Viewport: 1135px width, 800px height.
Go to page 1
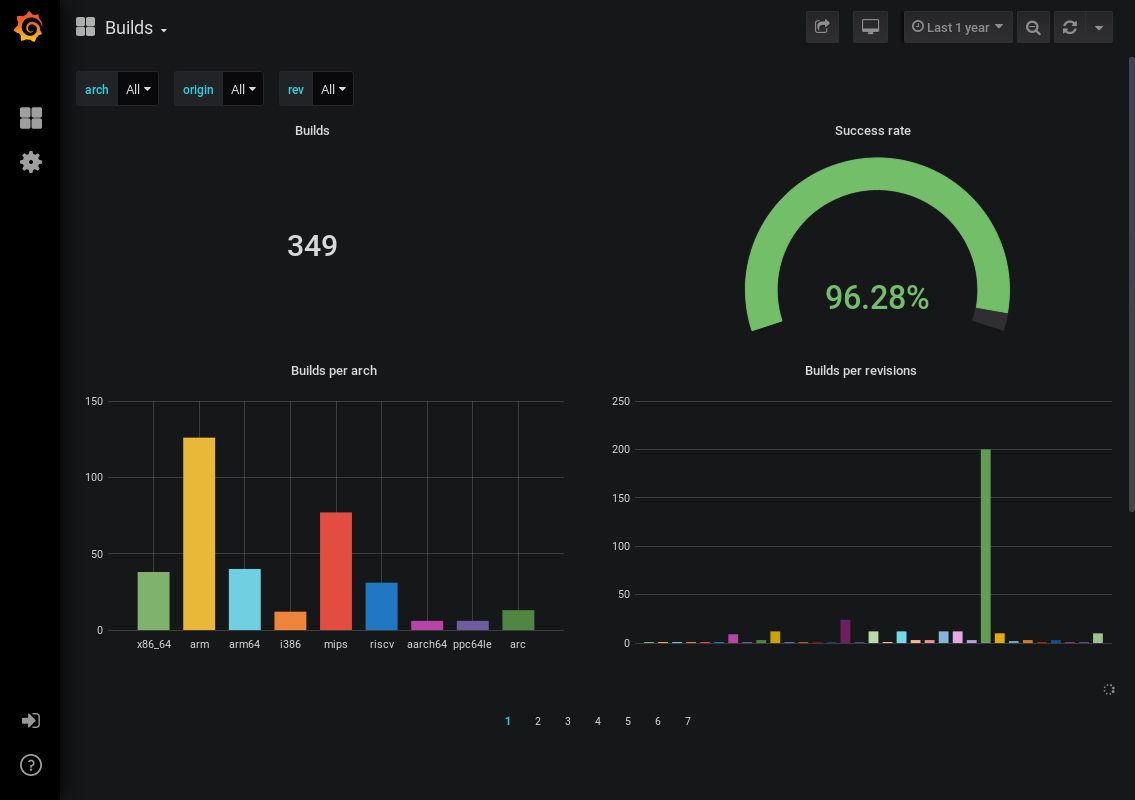(508, 721)
